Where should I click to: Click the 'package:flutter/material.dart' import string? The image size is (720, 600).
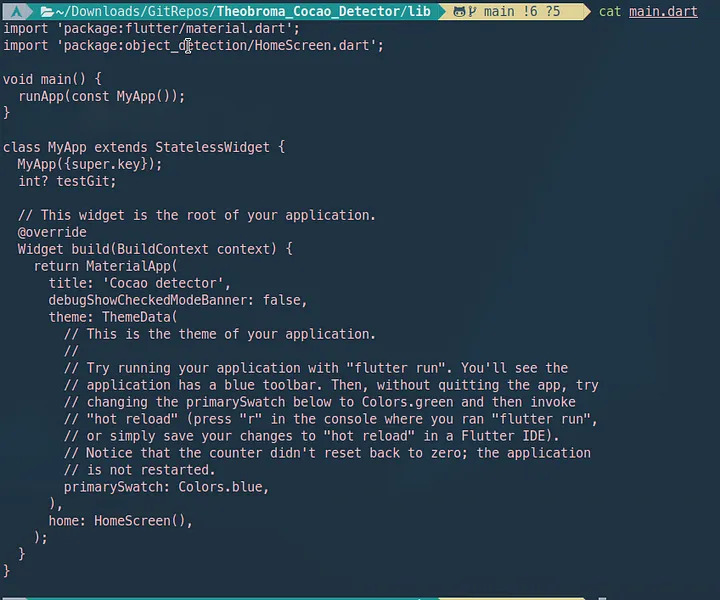(x=174, y=28)
